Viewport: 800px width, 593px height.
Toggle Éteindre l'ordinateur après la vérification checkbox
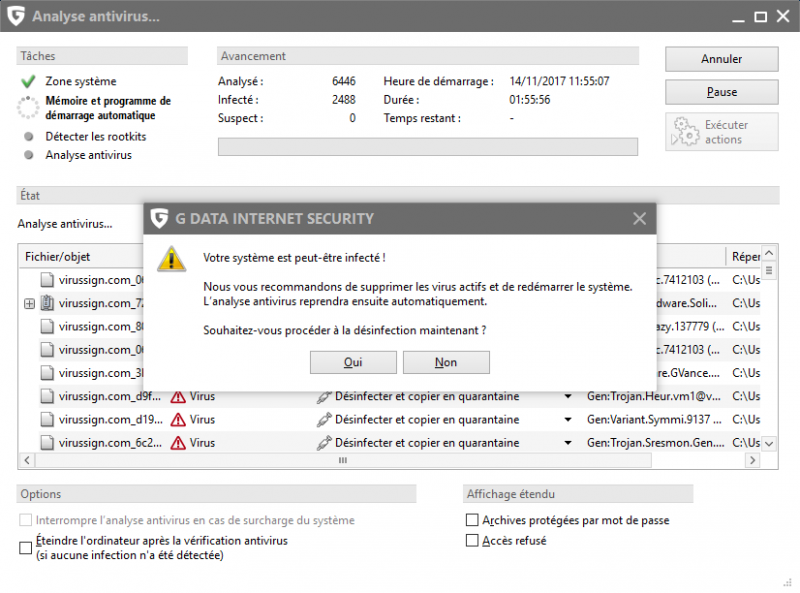[x=26, y=548]
